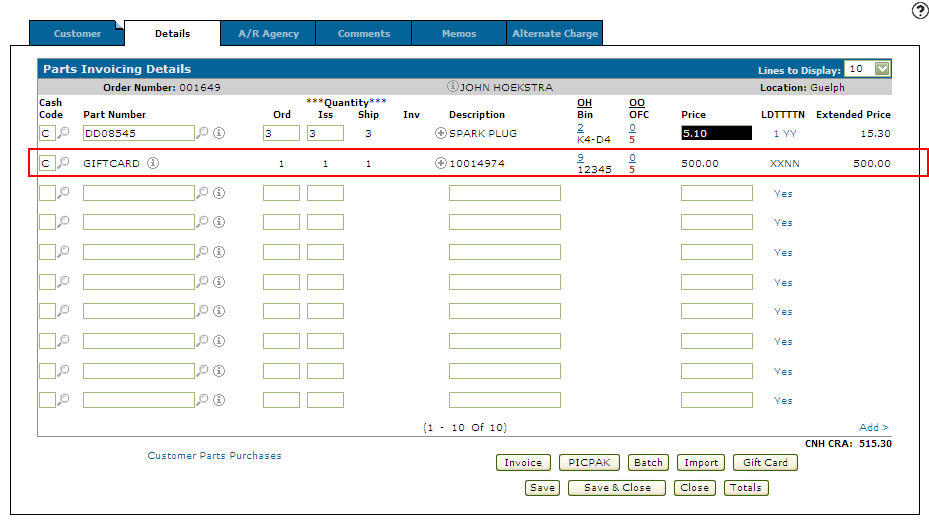This screenshot has width=929, height=524.
Task: Click the Save button
Action: pyautogui.click(x=542, y=487)
